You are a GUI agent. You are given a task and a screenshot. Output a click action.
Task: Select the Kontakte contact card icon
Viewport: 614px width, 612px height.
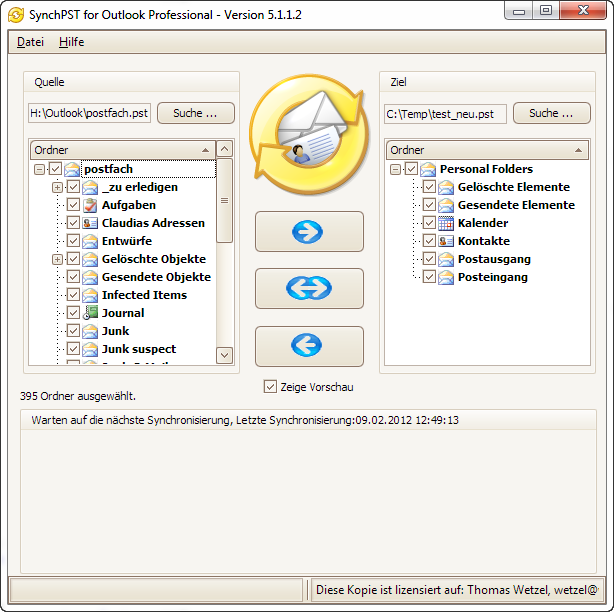[x=447, y=241]
